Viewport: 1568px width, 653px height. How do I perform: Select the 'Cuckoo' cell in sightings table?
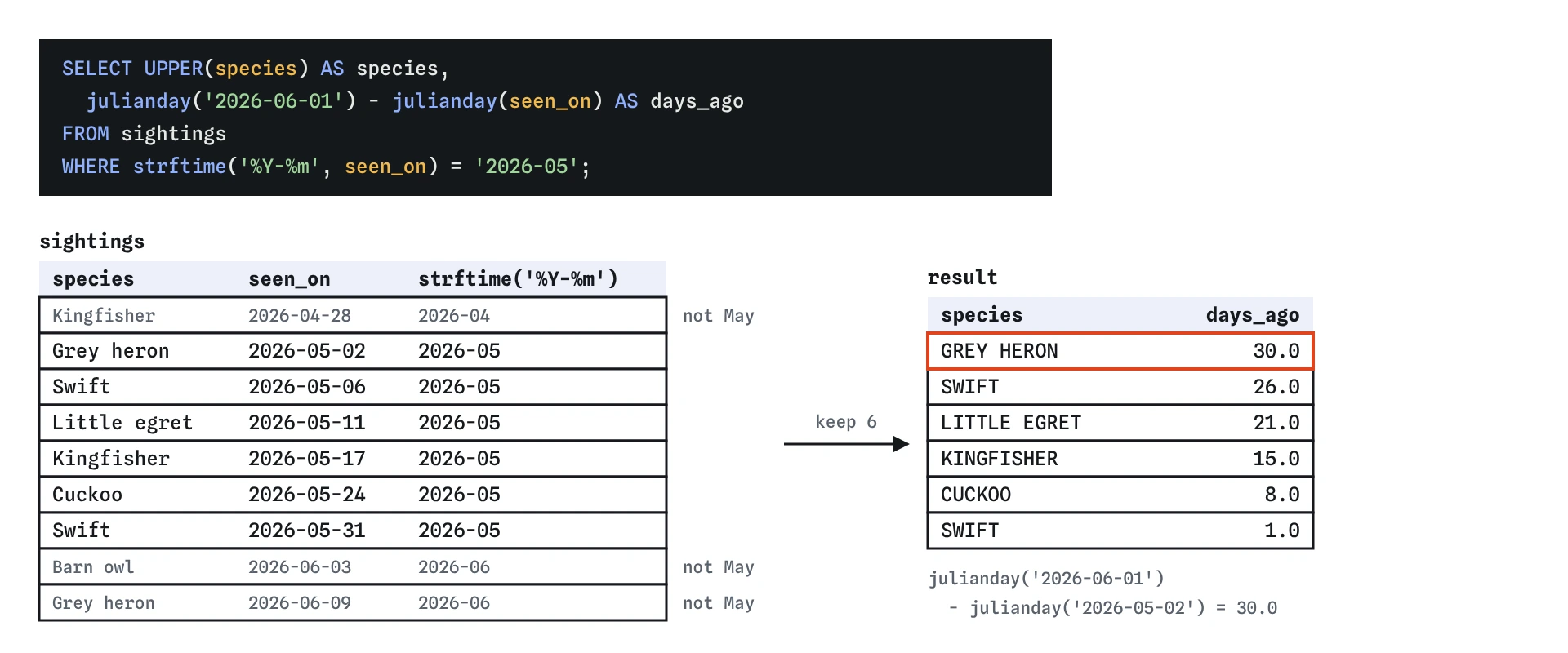(87, 495)
